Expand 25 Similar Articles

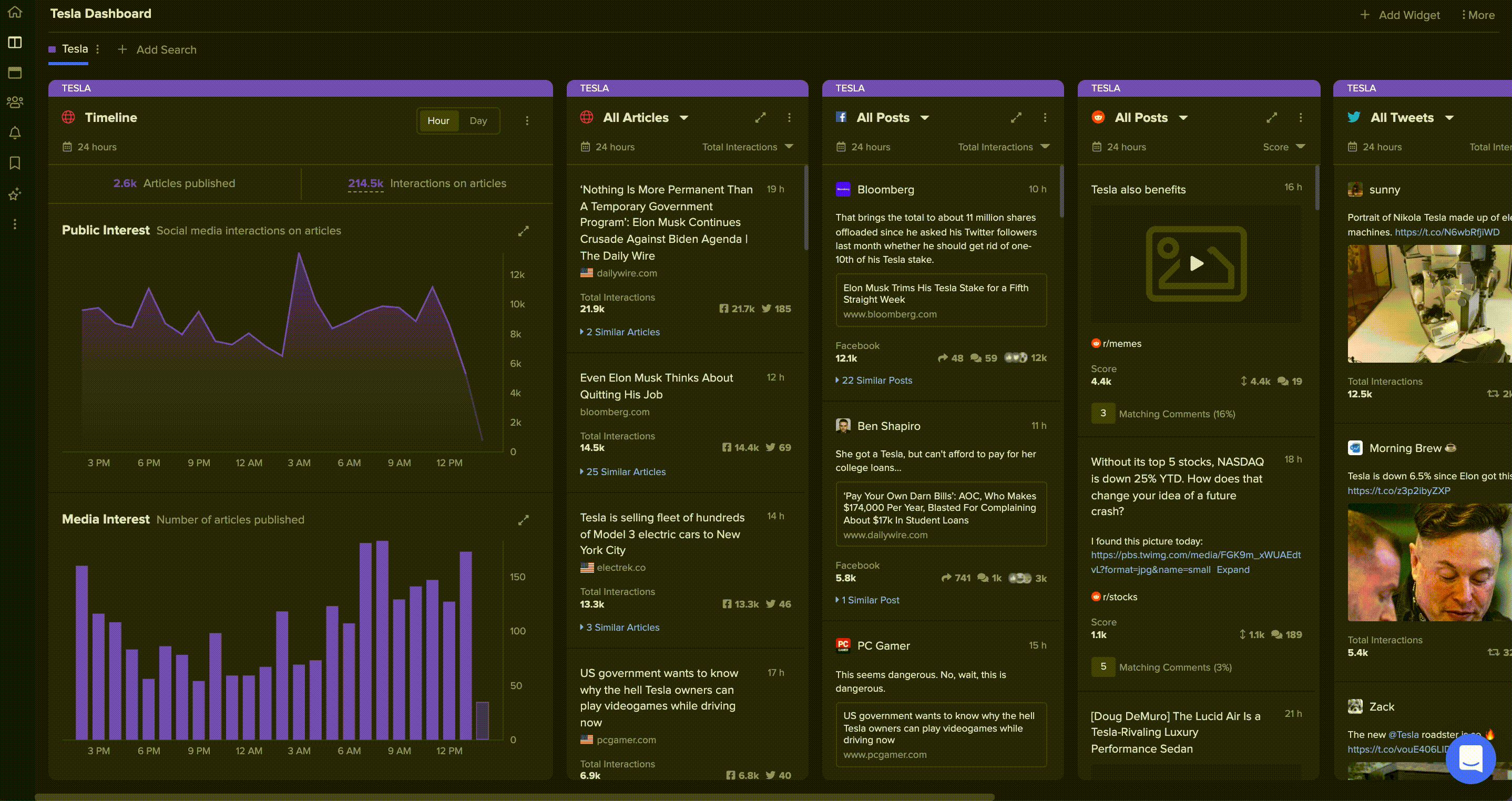pos(623,472)
